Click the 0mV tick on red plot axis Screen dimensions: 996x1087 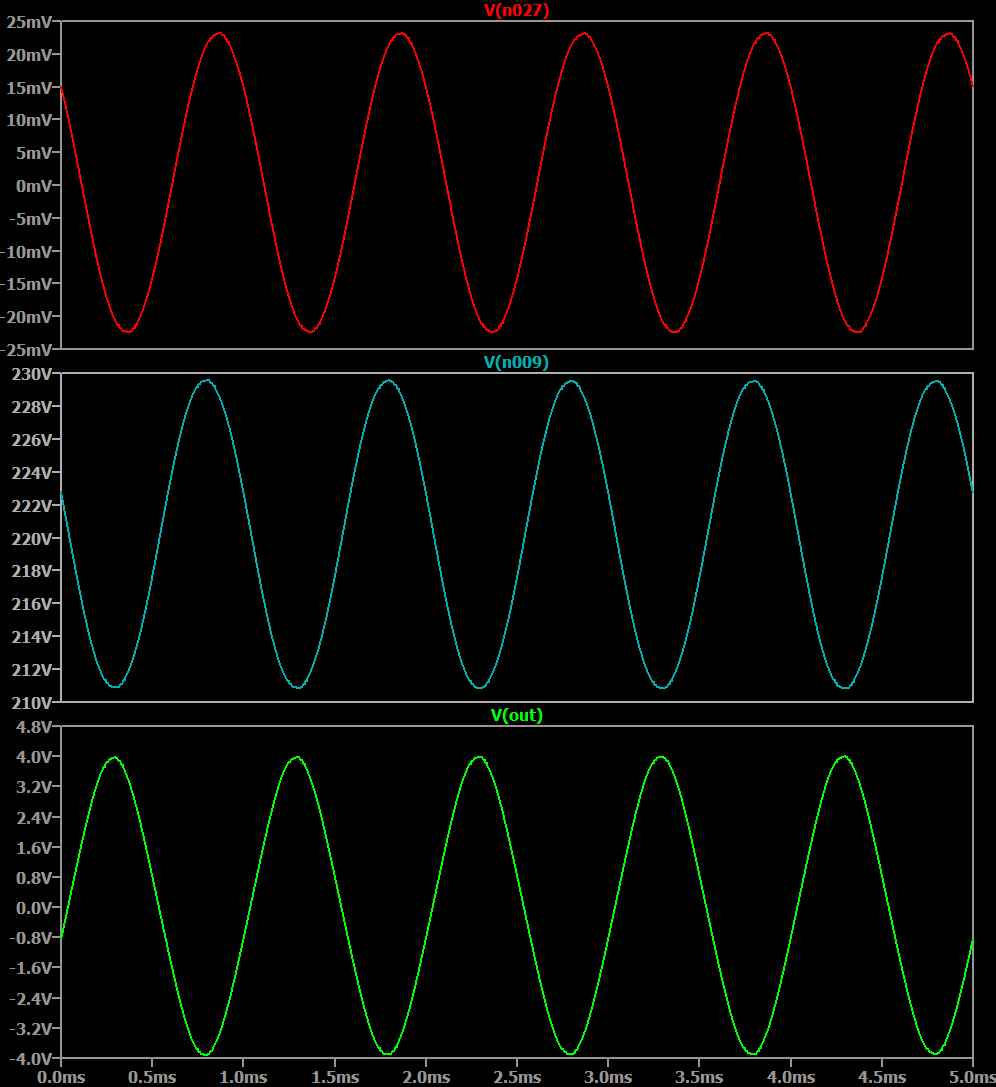(x=35, y=186)
